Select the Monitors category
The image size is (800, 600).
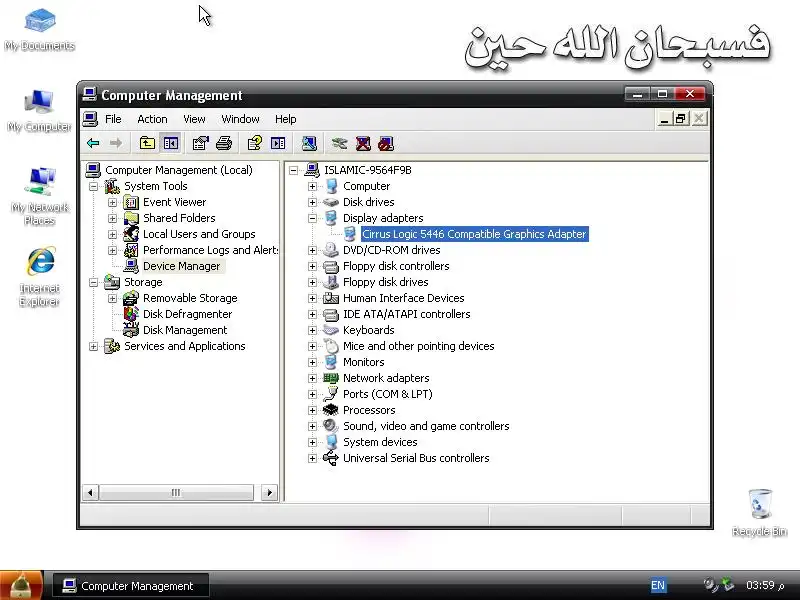coord(363,362)
